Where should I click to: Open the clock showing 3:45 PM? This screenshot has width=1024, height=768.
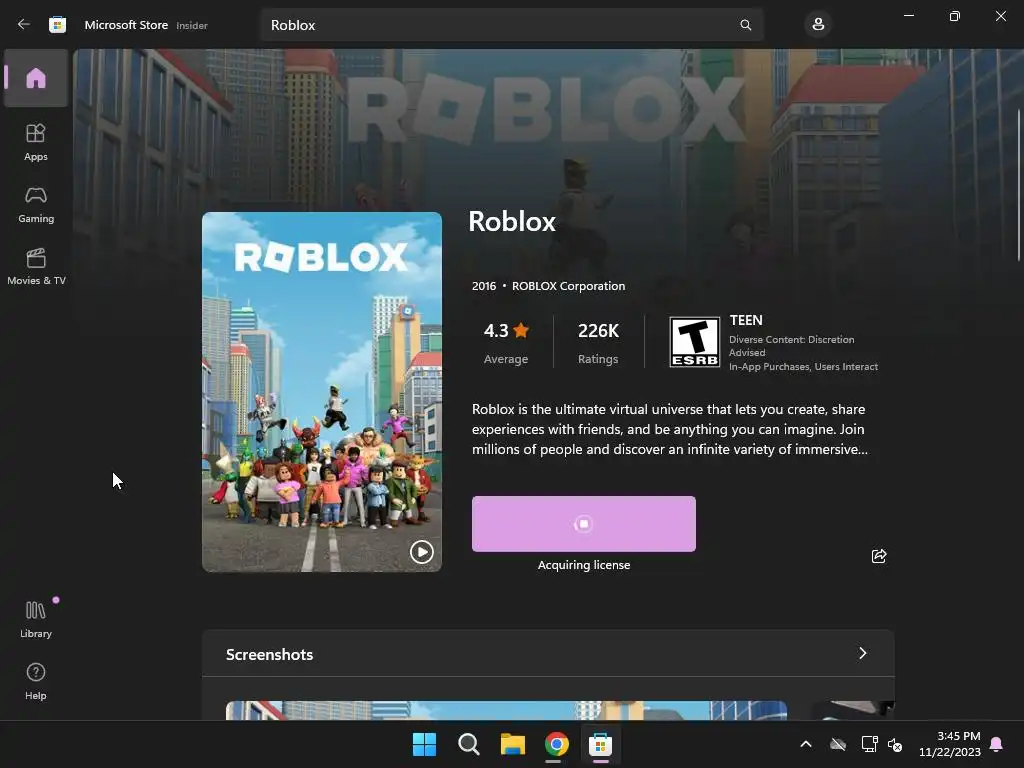(x=950, y=744)
